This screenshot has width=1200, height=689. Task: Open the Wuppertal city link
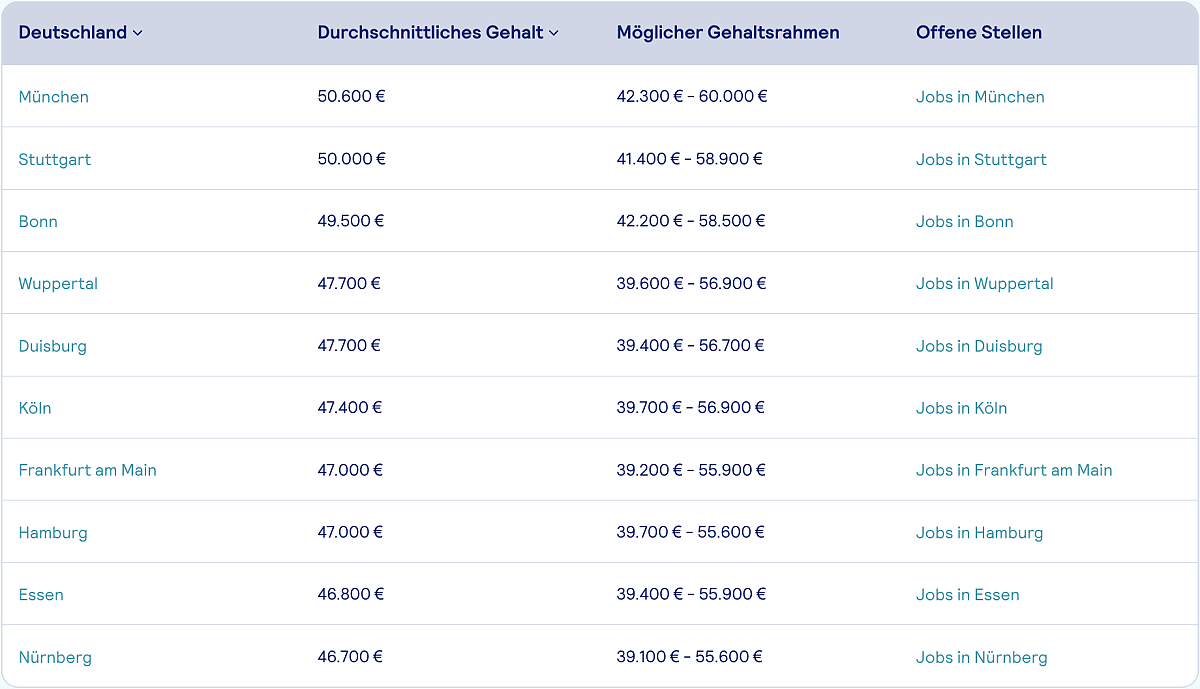pyautogui.click(x=58, y=284)
